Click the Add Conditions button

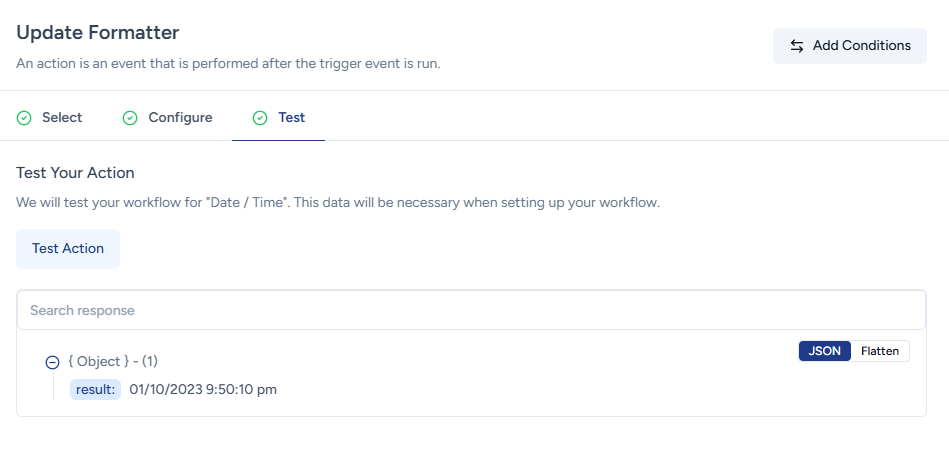(849, 46)
